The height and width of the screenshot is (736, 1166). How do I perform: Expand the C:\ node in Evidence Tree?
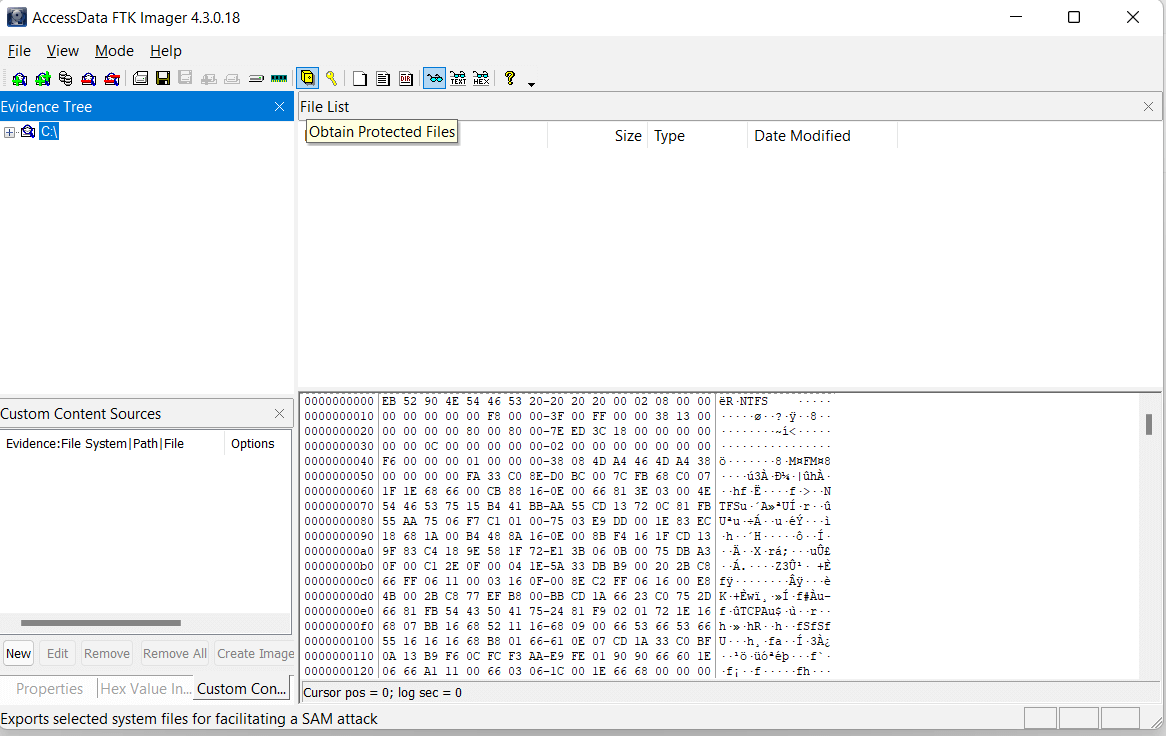pyautogui.click(x=9, y=132)
